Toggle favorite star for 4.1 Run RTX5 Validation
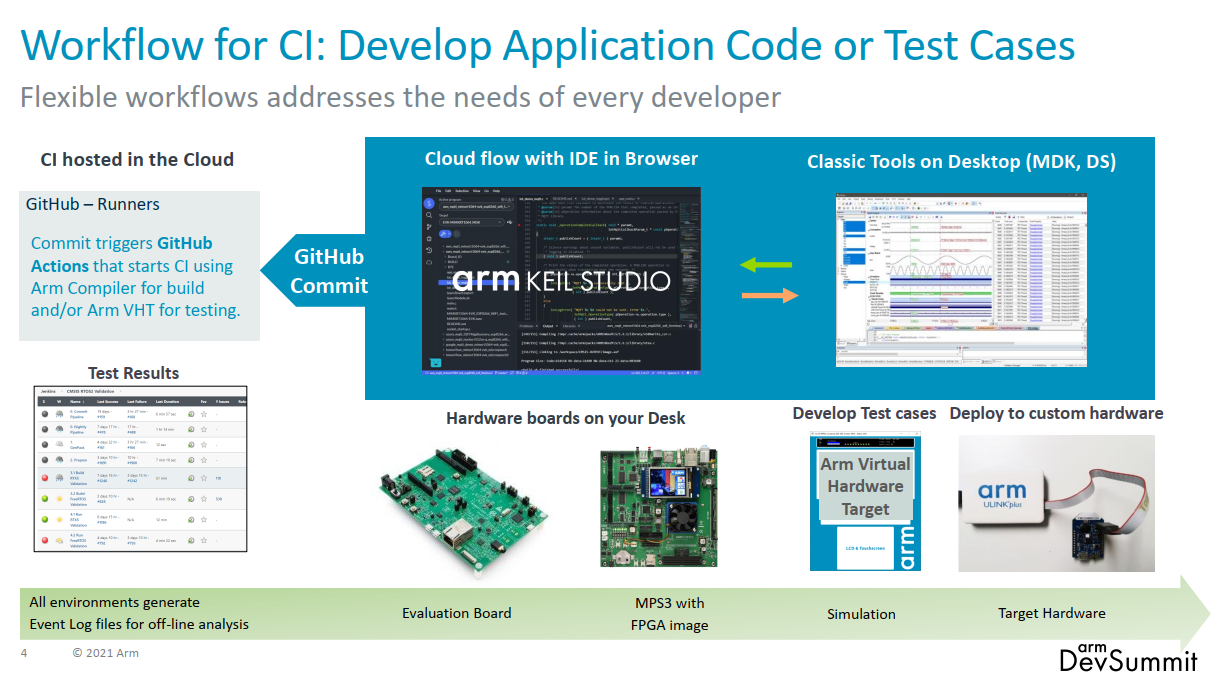 click(204, 519)
